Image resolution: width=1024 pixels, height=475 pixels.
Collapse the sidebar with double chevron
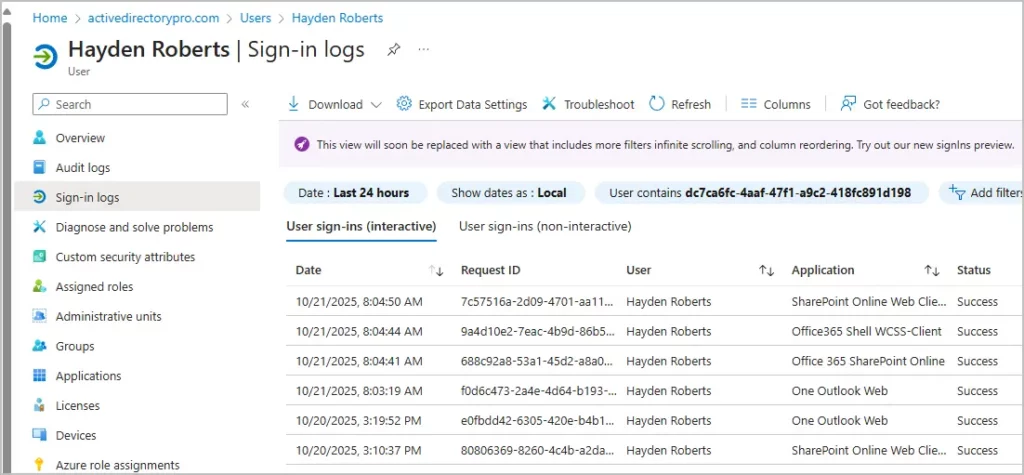(x=246, y=104)
